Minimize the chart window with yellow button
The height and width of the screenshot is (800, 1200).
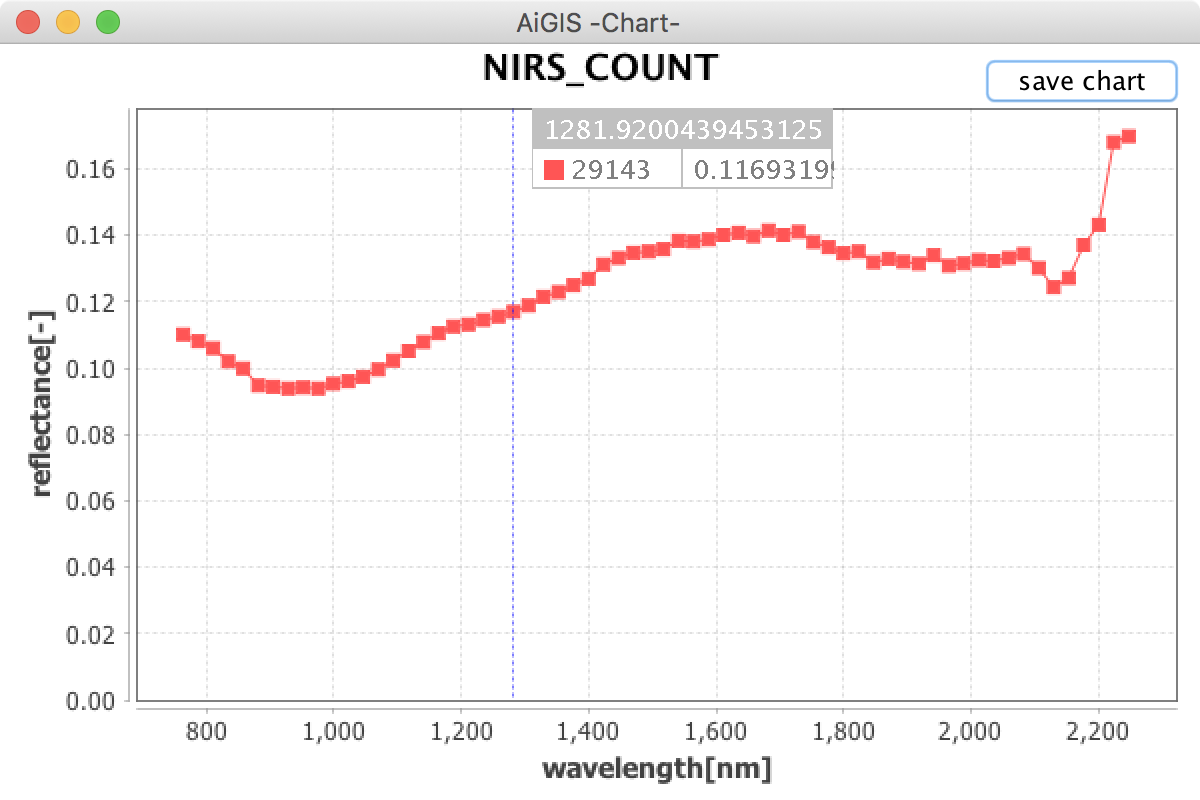click(x=68, y=22)
